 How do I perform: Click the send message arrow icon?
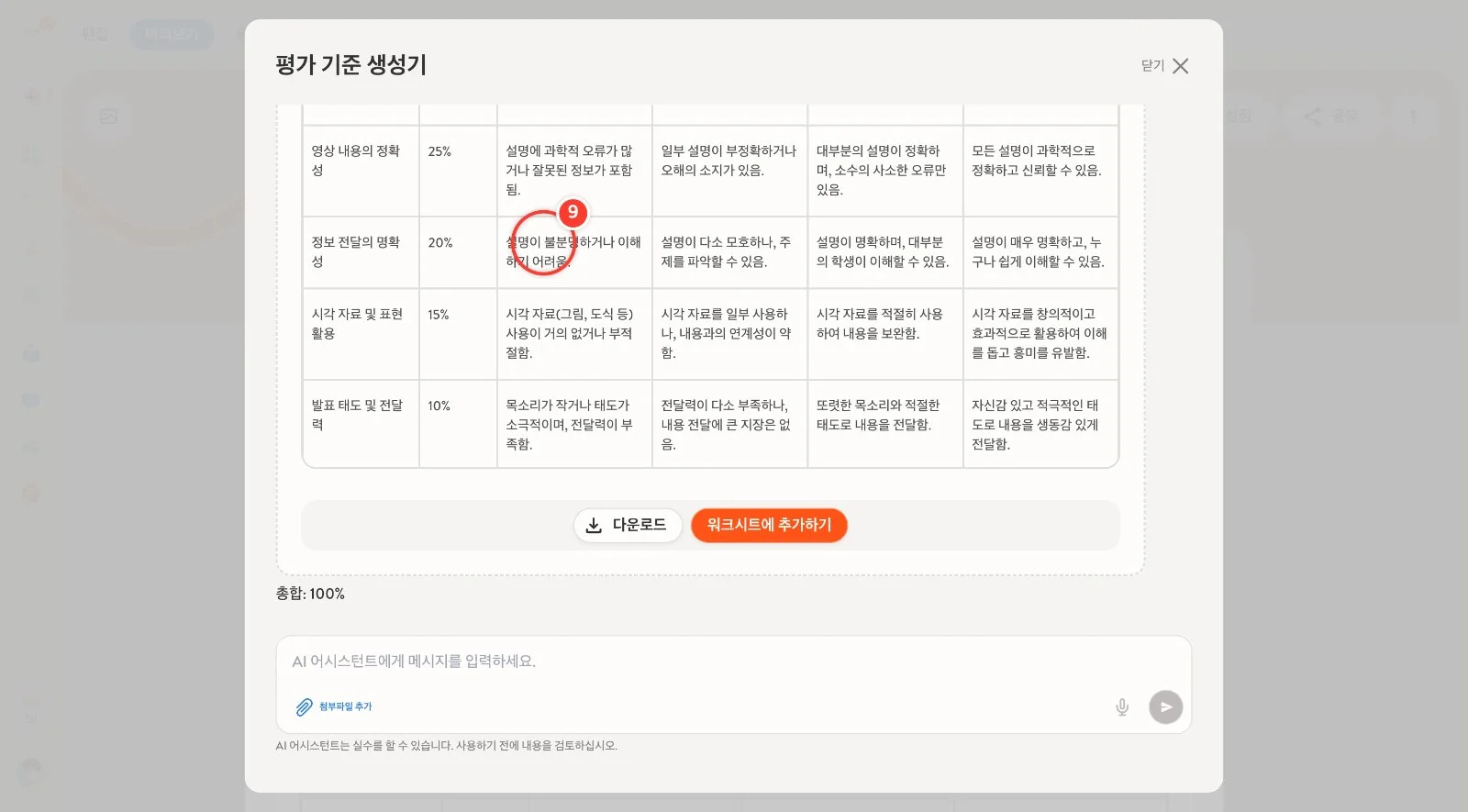click(x=1166, y=706)
